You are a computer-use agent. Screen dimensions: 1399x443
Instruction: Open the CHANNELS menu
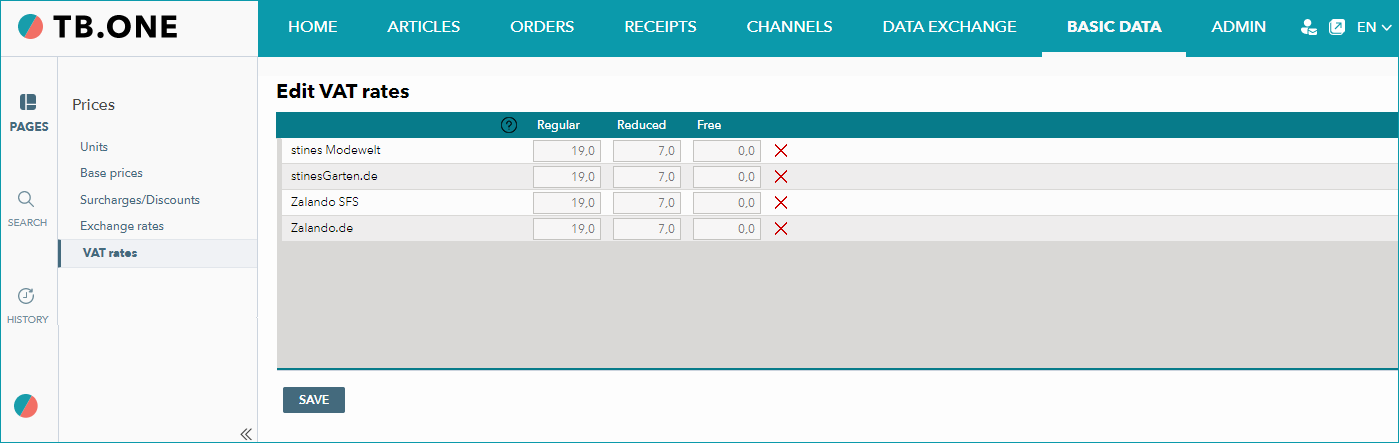(790, 27)
